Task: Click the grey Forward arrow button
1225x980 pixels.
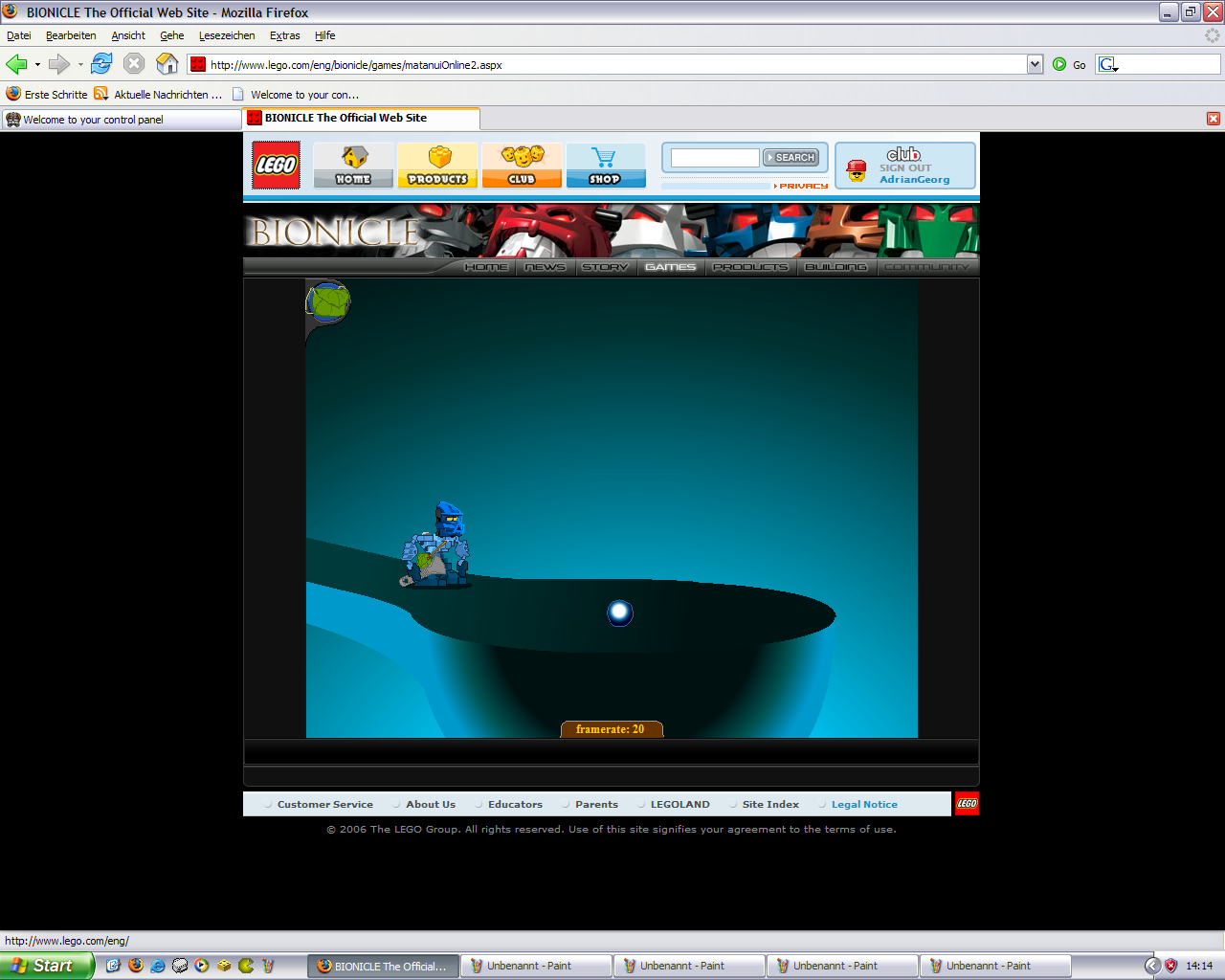Action: (59, 64)
